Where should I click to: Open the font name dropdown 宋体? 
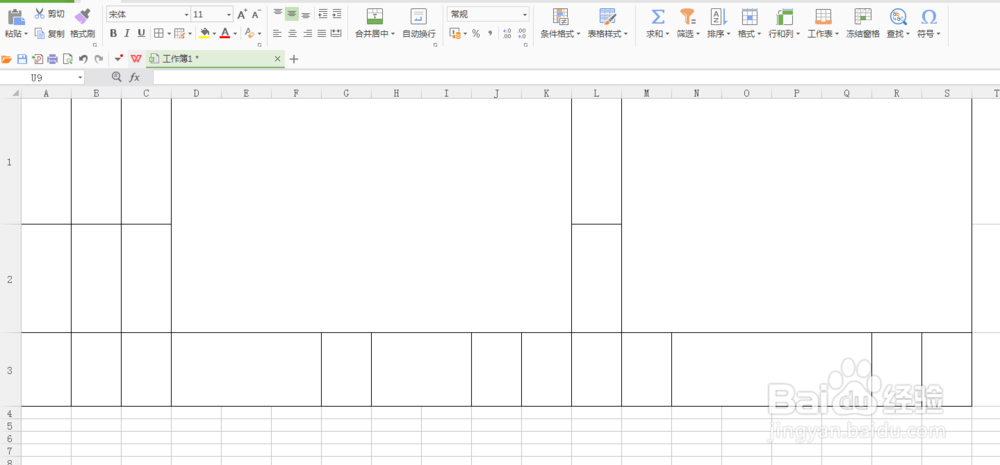(148, 14)
